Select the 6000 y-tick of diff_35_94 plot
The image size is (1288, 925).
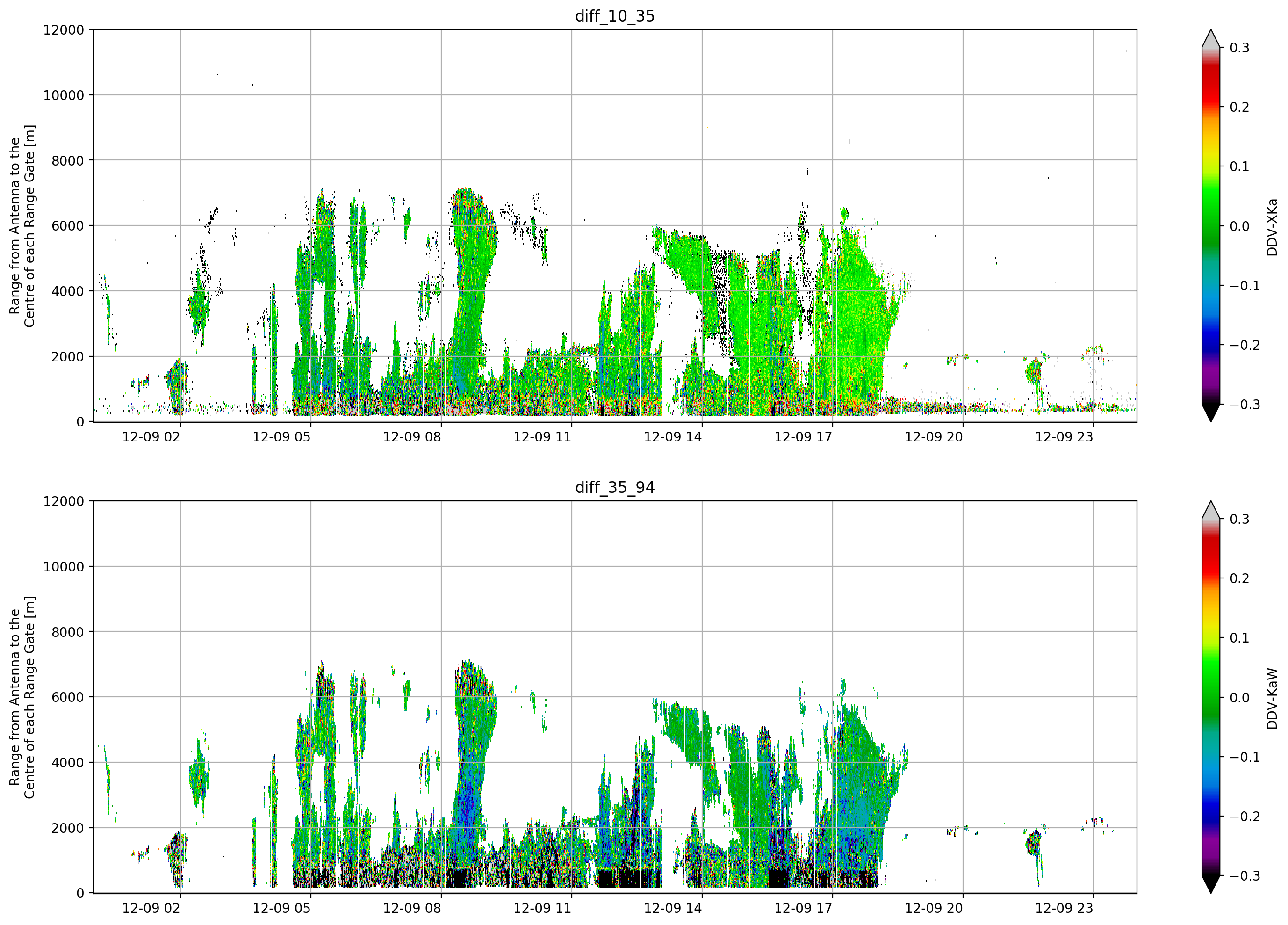[x=68, y=698]
